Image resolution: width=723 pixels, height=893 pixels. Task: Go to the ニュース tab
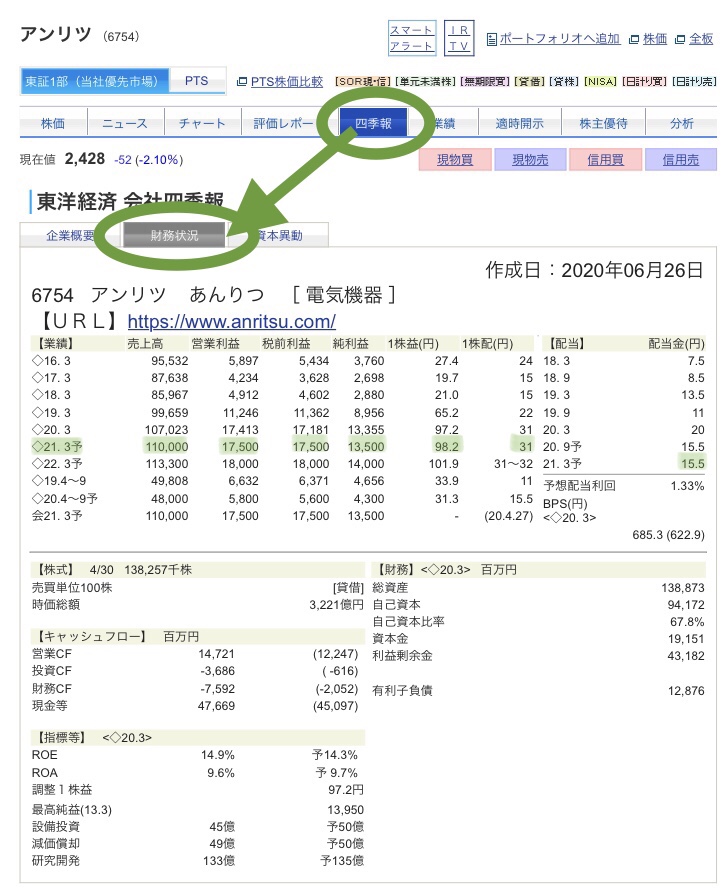[125, 123]
